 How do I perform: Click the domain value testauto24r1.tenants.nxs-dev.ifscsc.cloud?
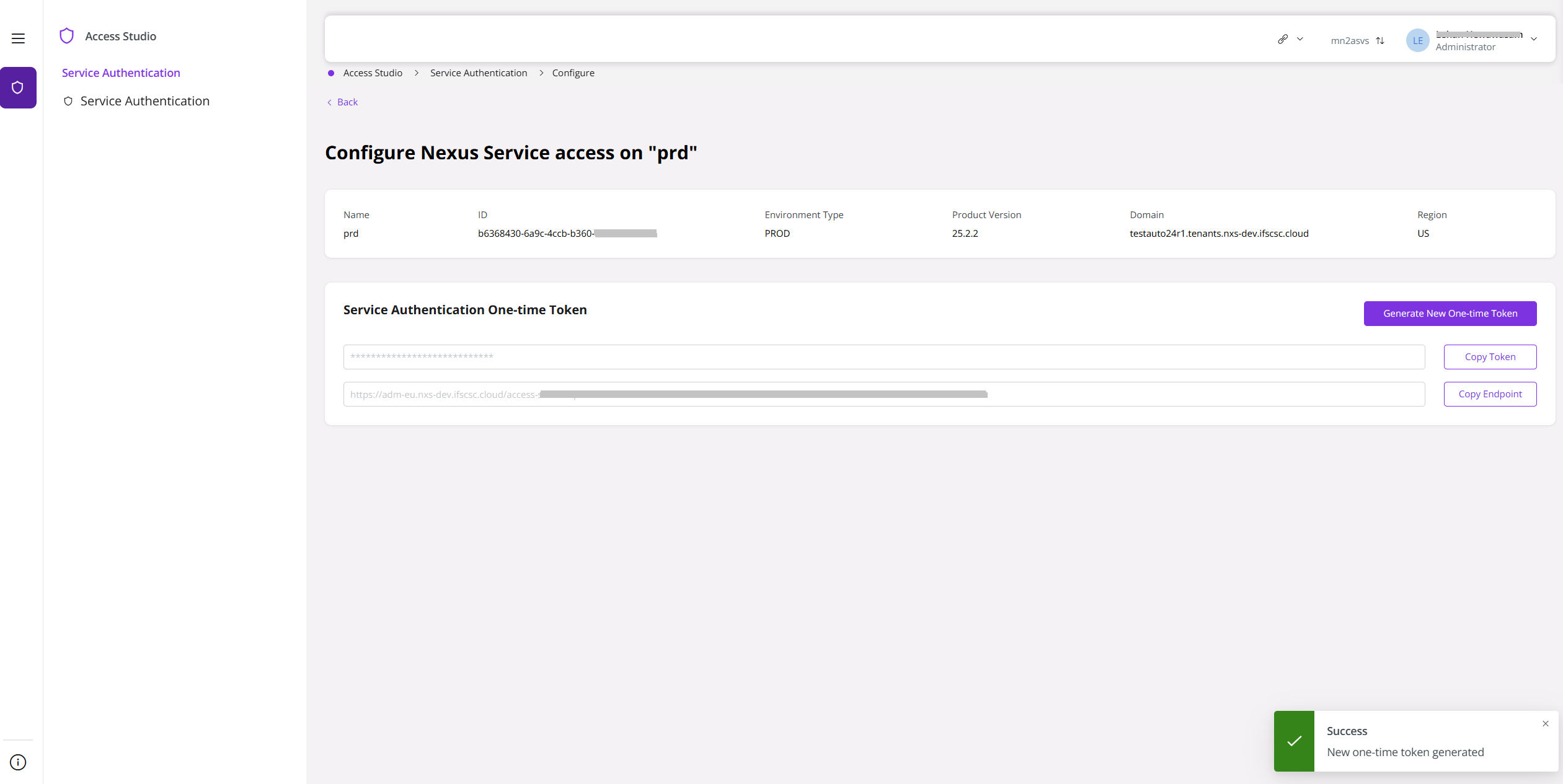[x=1219, y=234]
